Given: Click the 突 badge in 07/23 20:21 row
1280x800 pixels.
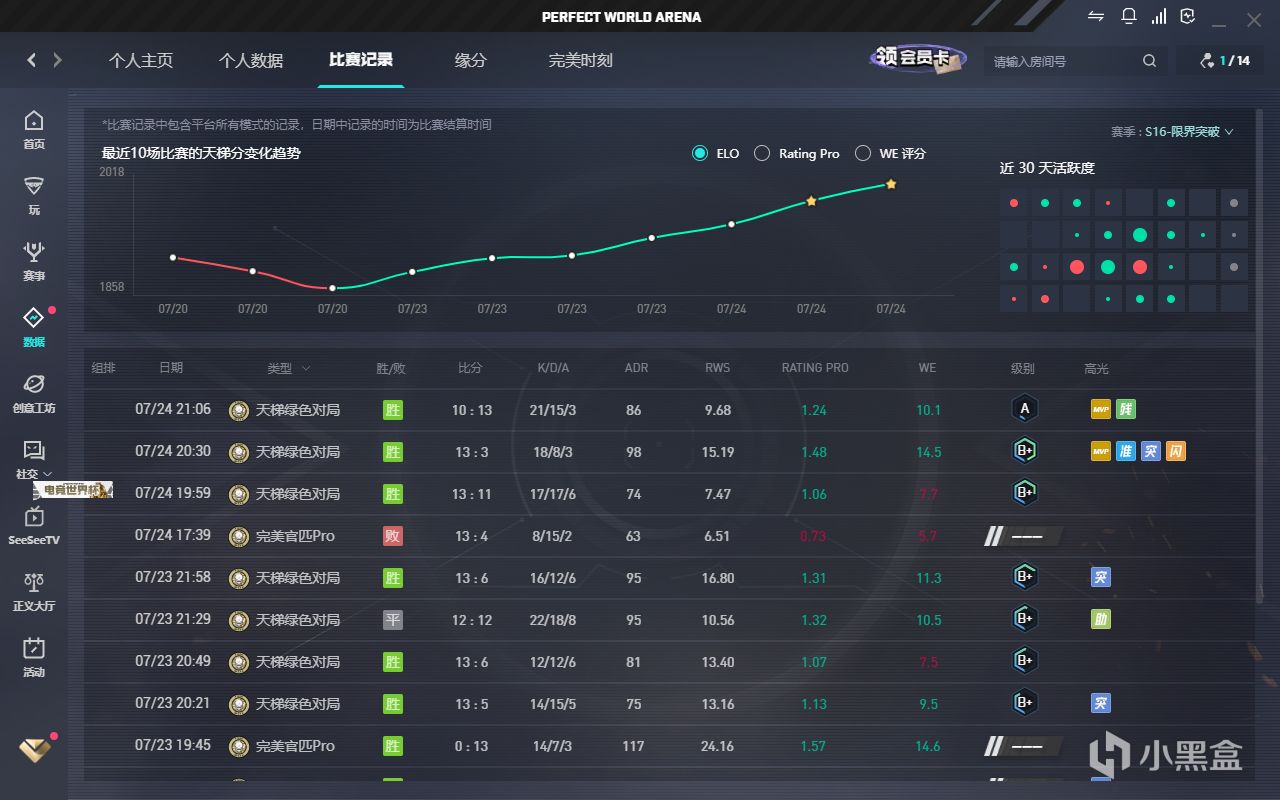Looking at the screenshot, I should (x=1101, y=703).
